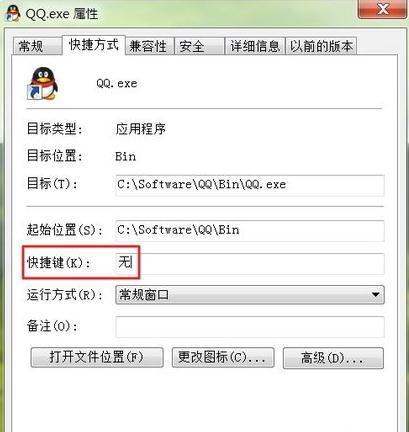Click the QQ.exe name text beside icon
Image resolution: width=409 pixels, height=432 pixels.
click(x=117, y=83)
